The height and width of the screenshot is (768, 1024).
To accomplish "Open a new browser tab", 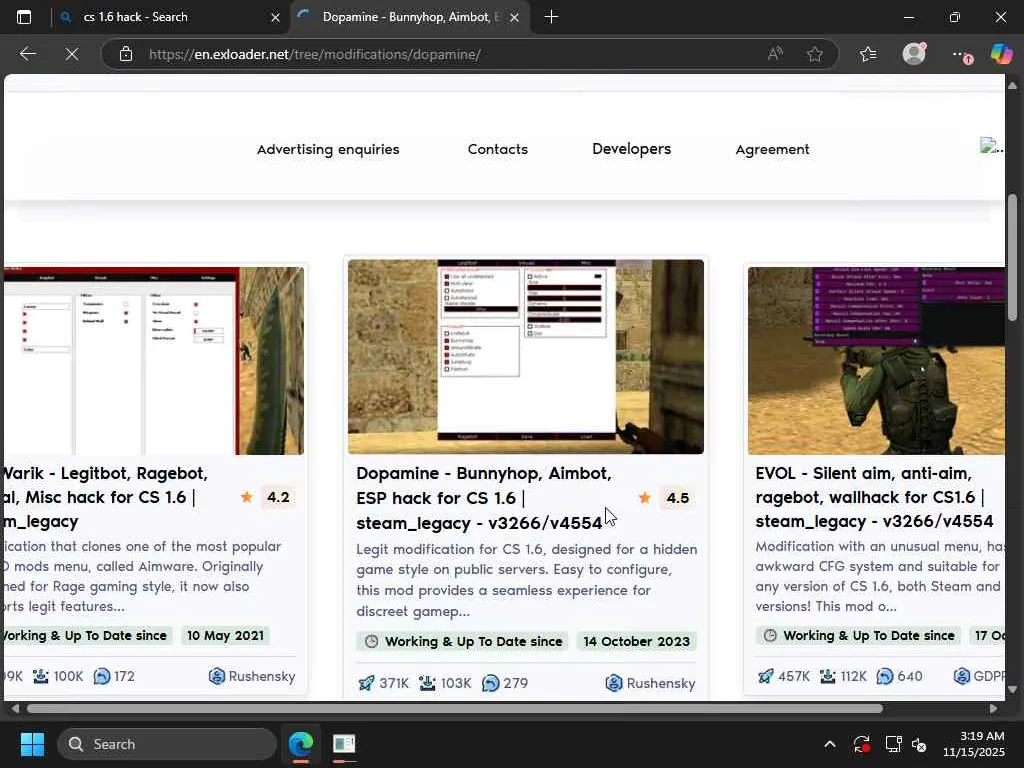I will pos(551,17).
